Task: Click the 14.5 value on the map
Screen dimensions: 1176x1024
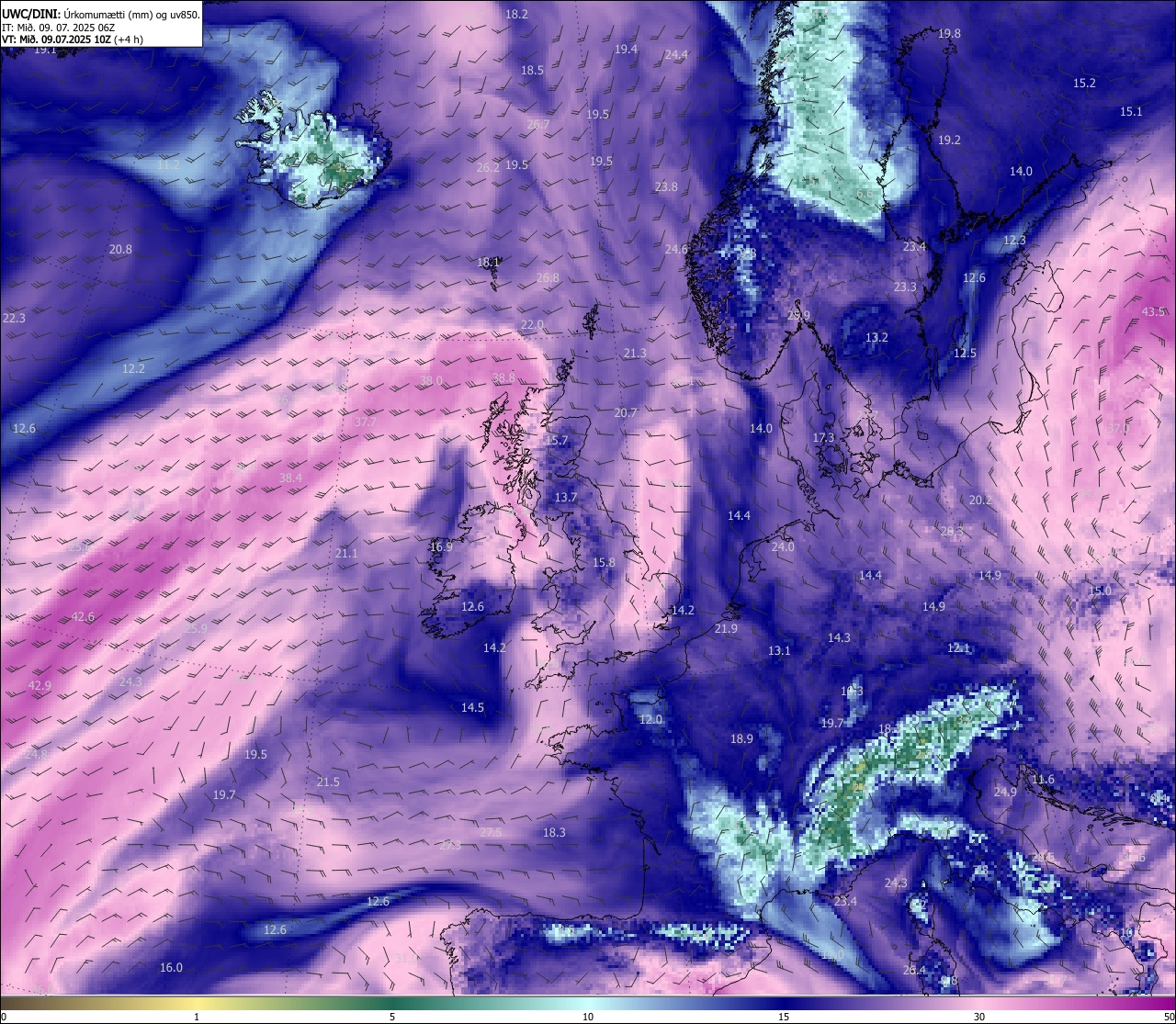Action: [472, 707]
